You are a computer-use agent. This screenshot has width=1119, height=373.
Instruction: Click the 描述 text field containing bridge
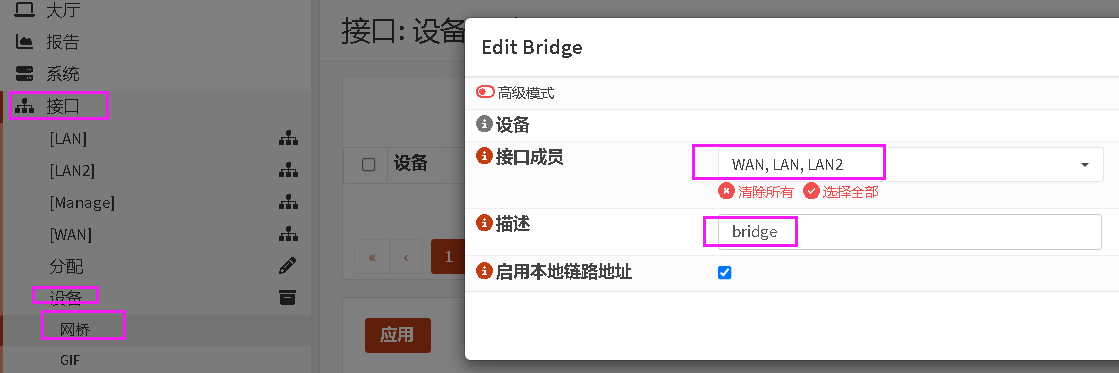(910, 232)
